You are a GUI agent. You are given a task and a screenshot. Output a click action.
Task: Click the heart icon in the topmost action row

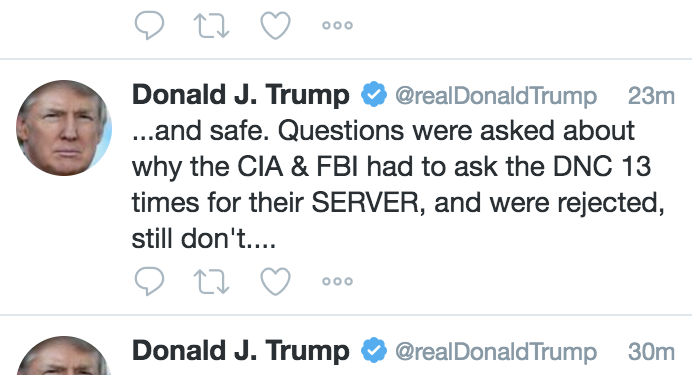point(275,25)
